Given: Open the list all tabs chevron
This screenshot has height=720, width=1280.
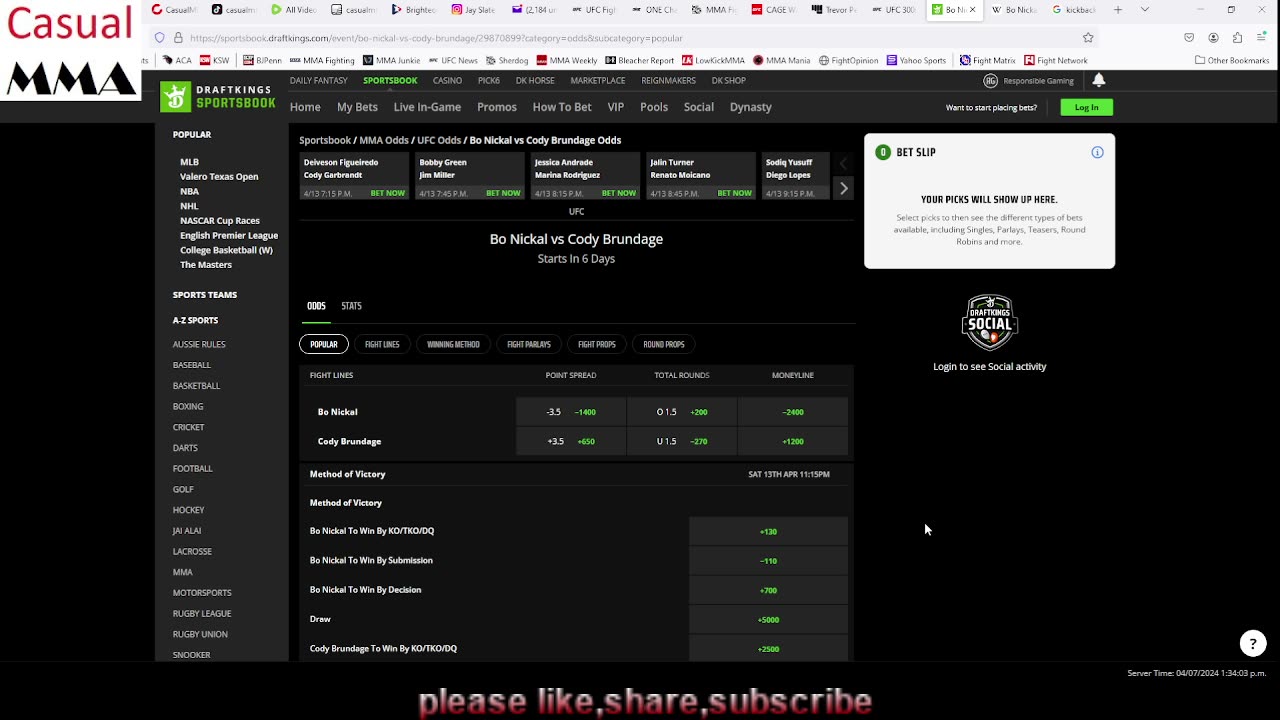Looking at the screenshot, I should (1144, 10).
